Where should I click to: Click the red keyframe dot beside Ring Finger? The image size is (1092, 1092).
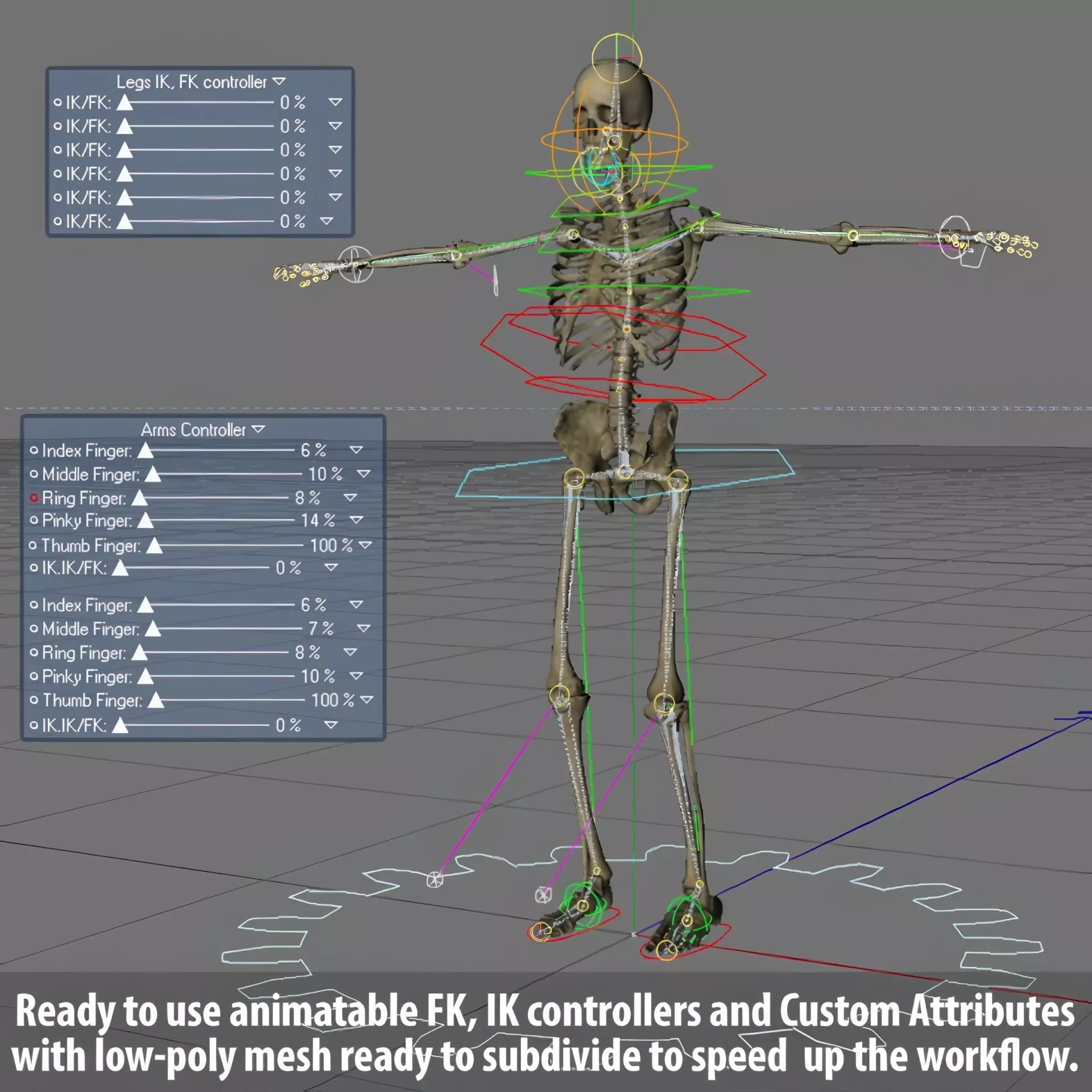tap(34, 498)
